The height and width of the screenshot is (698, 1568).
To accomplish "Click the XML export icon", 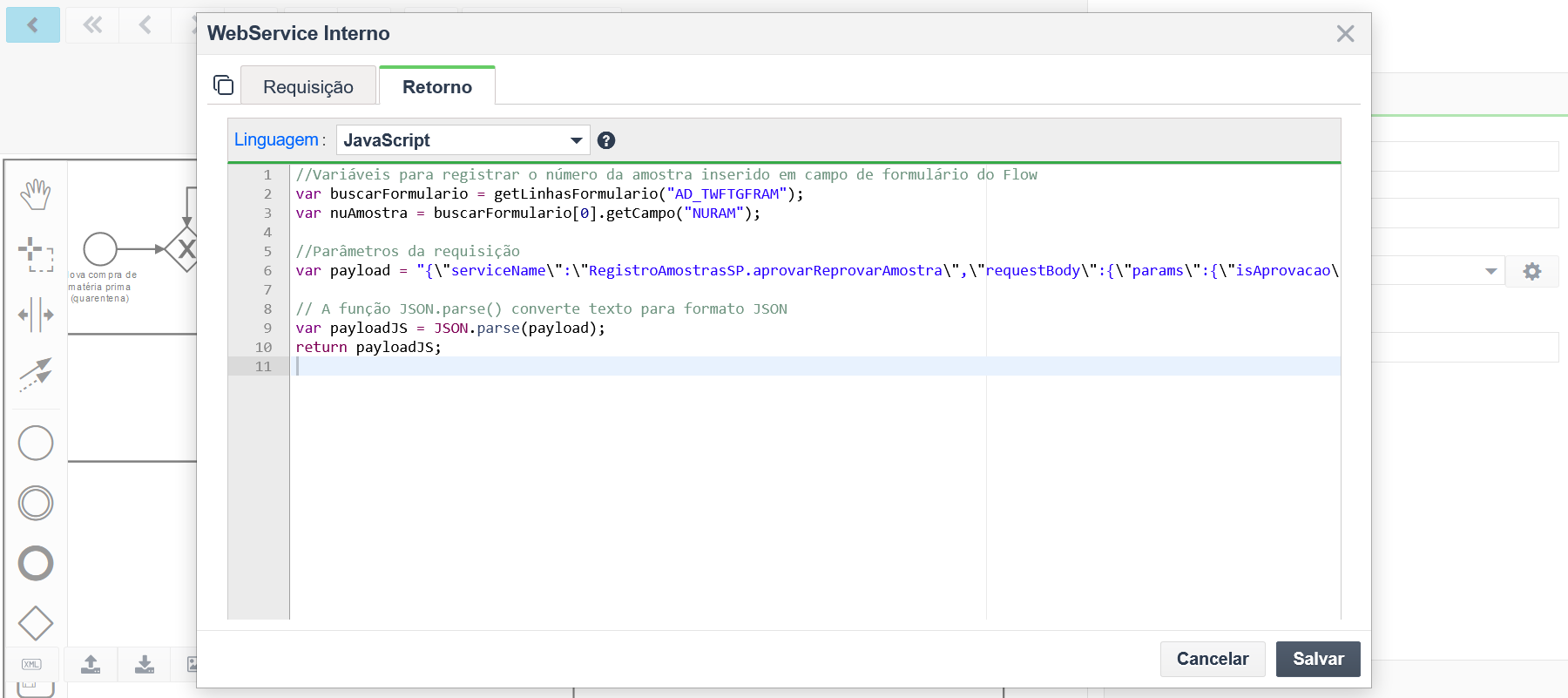I will tap(32, 664).
